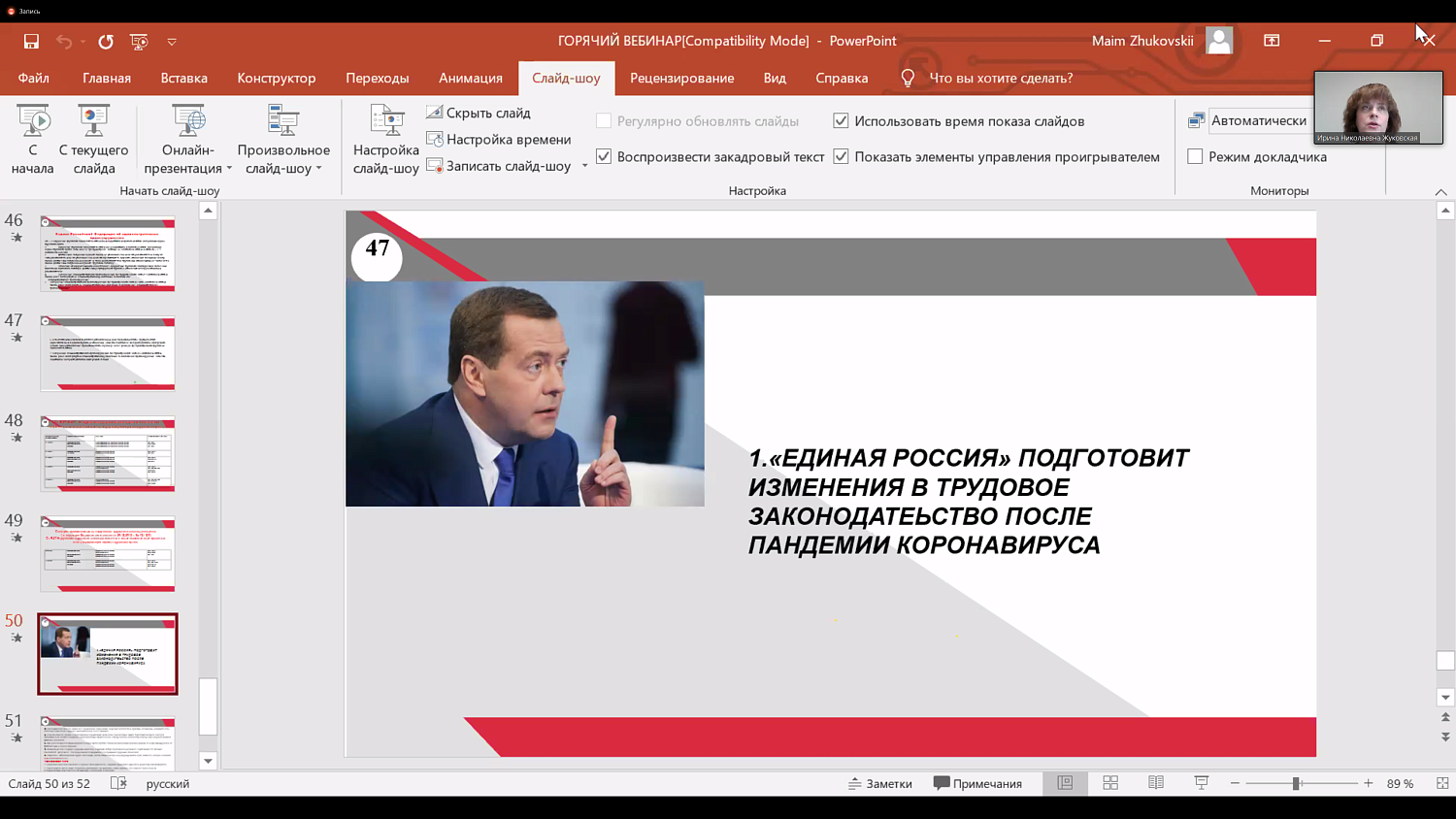Switch to Reading view icon
Screen dimensions: 1456x819
click(1156, 783)
